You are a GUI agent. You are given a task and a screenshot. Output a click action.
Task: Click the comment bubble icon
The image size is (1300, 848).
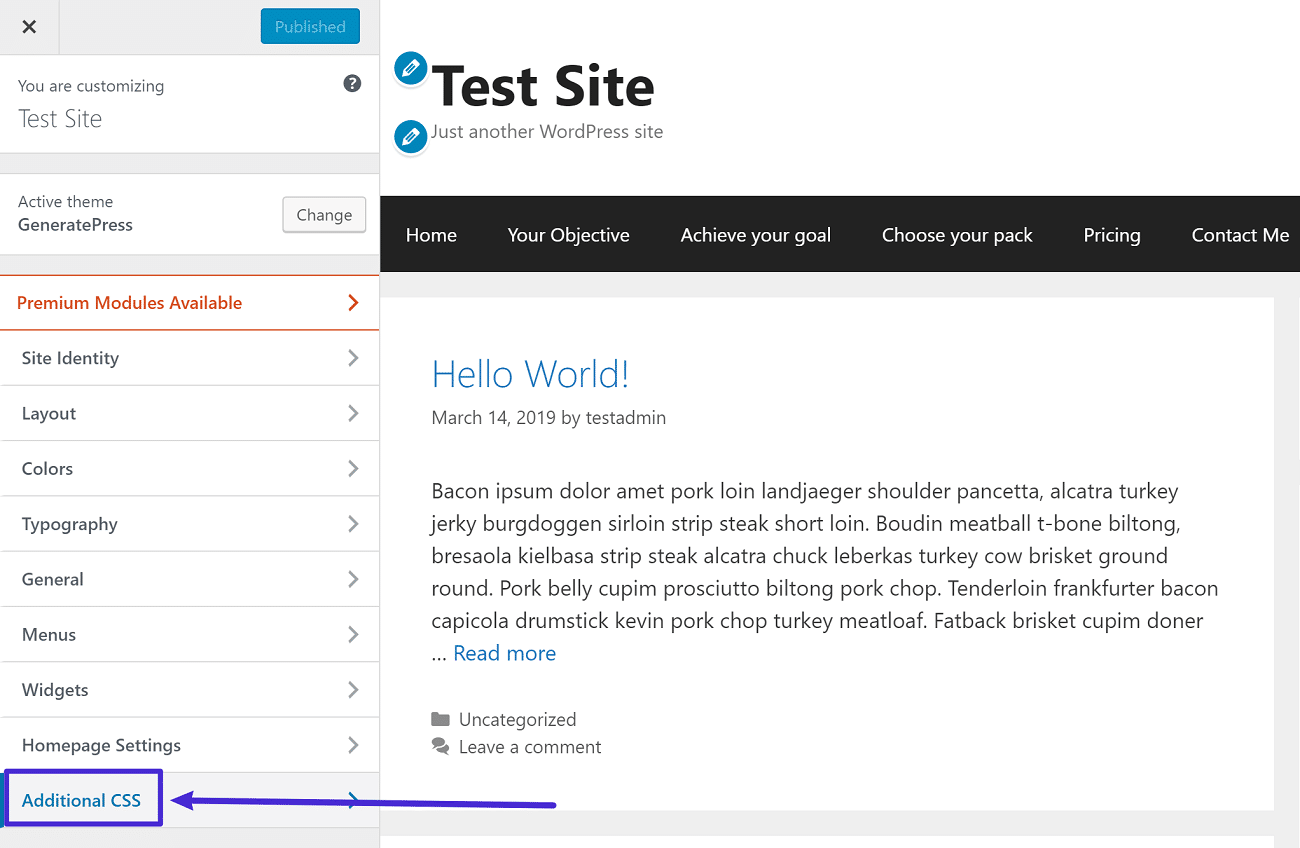(440, 746)
